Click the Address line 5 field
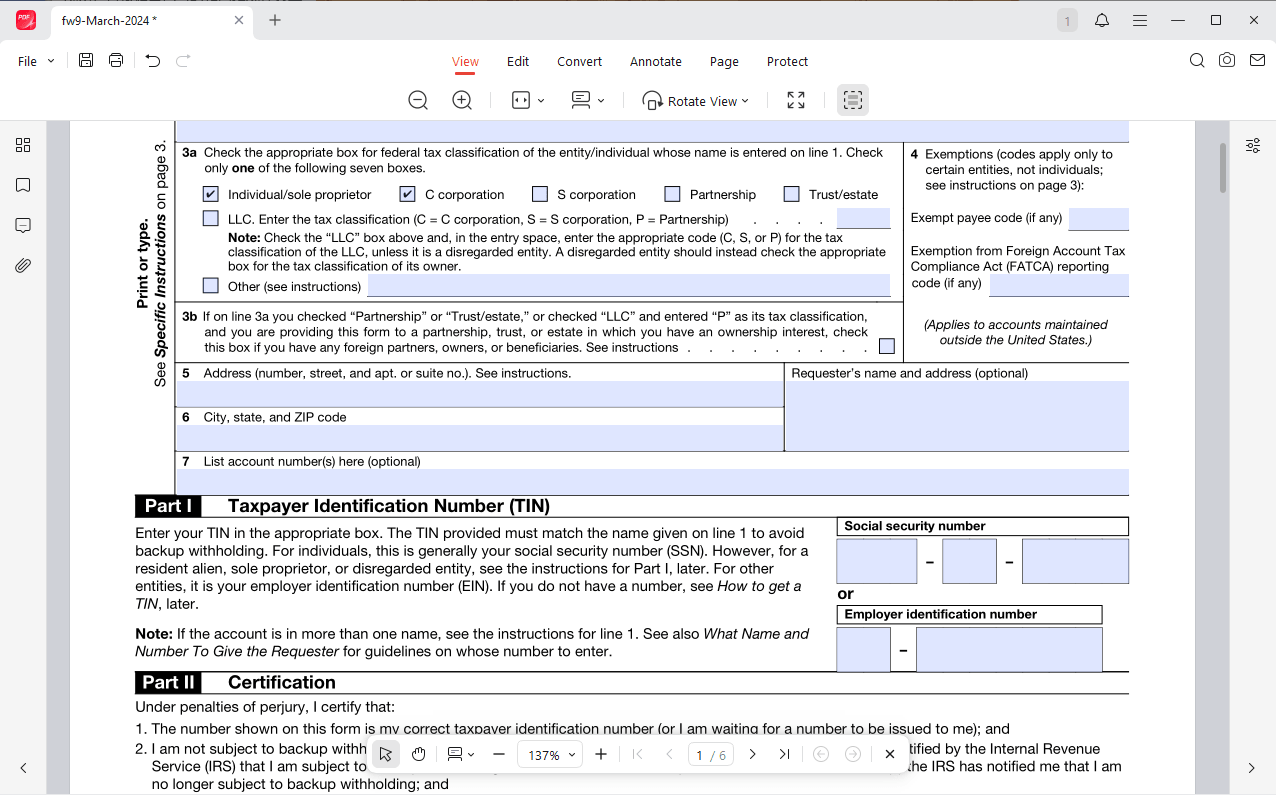 (x=480, y=394)
